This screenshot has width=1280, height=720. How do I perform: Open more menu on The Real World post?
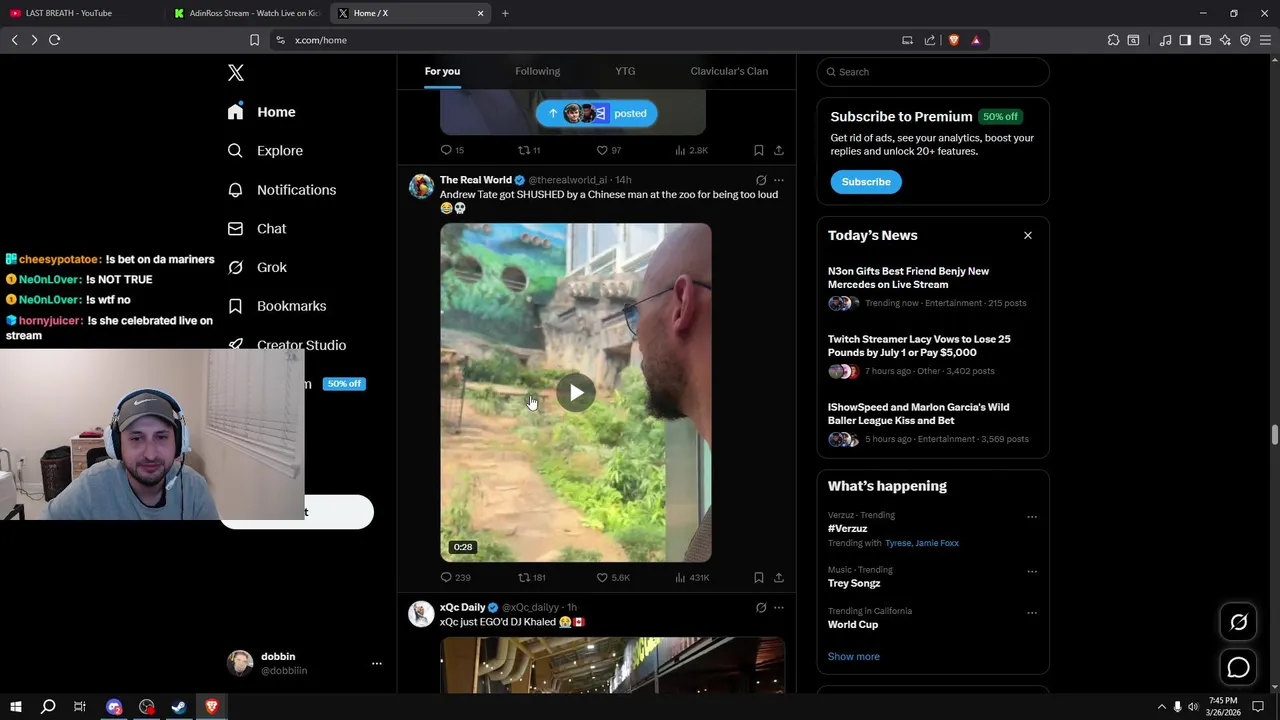(779, 181)
